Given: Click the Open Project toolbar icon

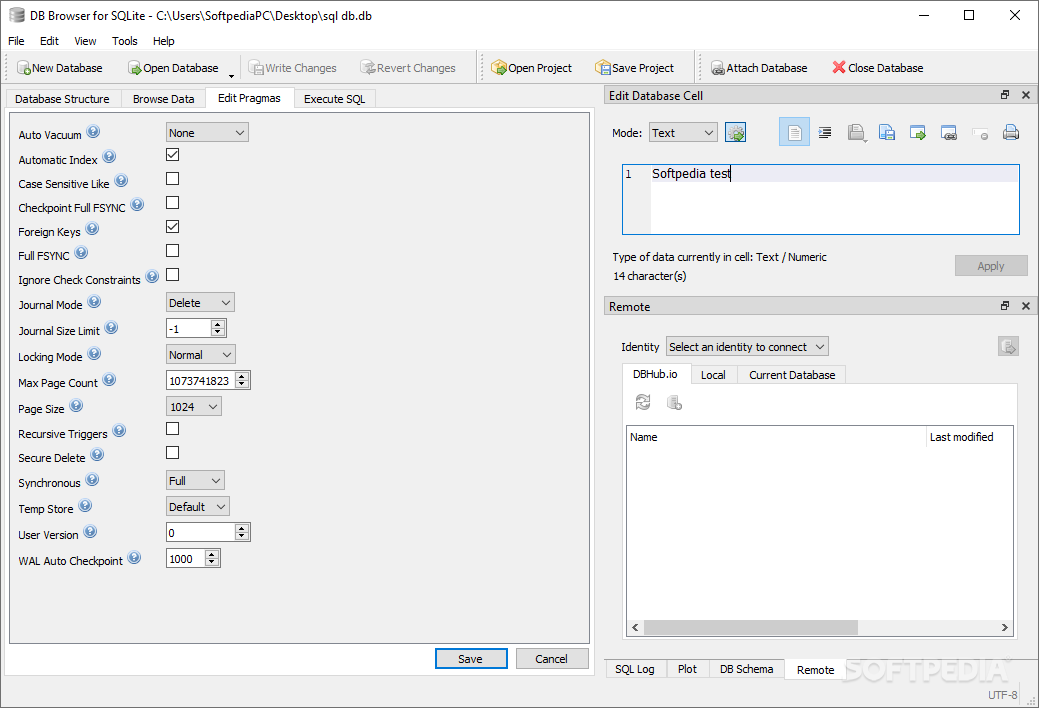Looking at the screenshot, I should pos(498,68).
